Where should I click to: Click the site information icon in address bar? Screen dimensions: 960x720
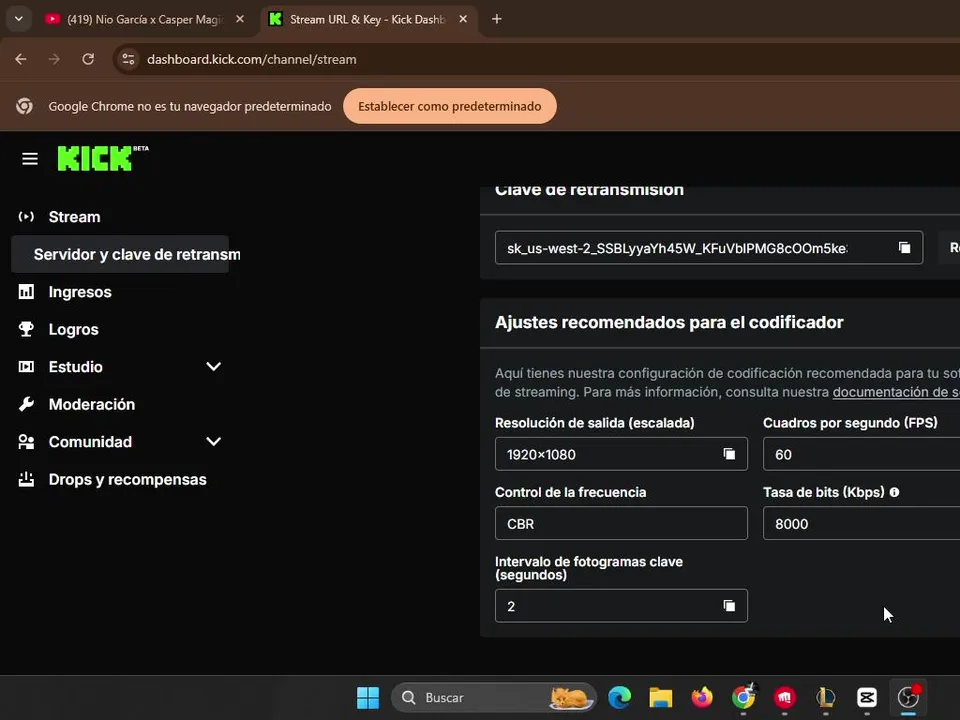point(129,59)
